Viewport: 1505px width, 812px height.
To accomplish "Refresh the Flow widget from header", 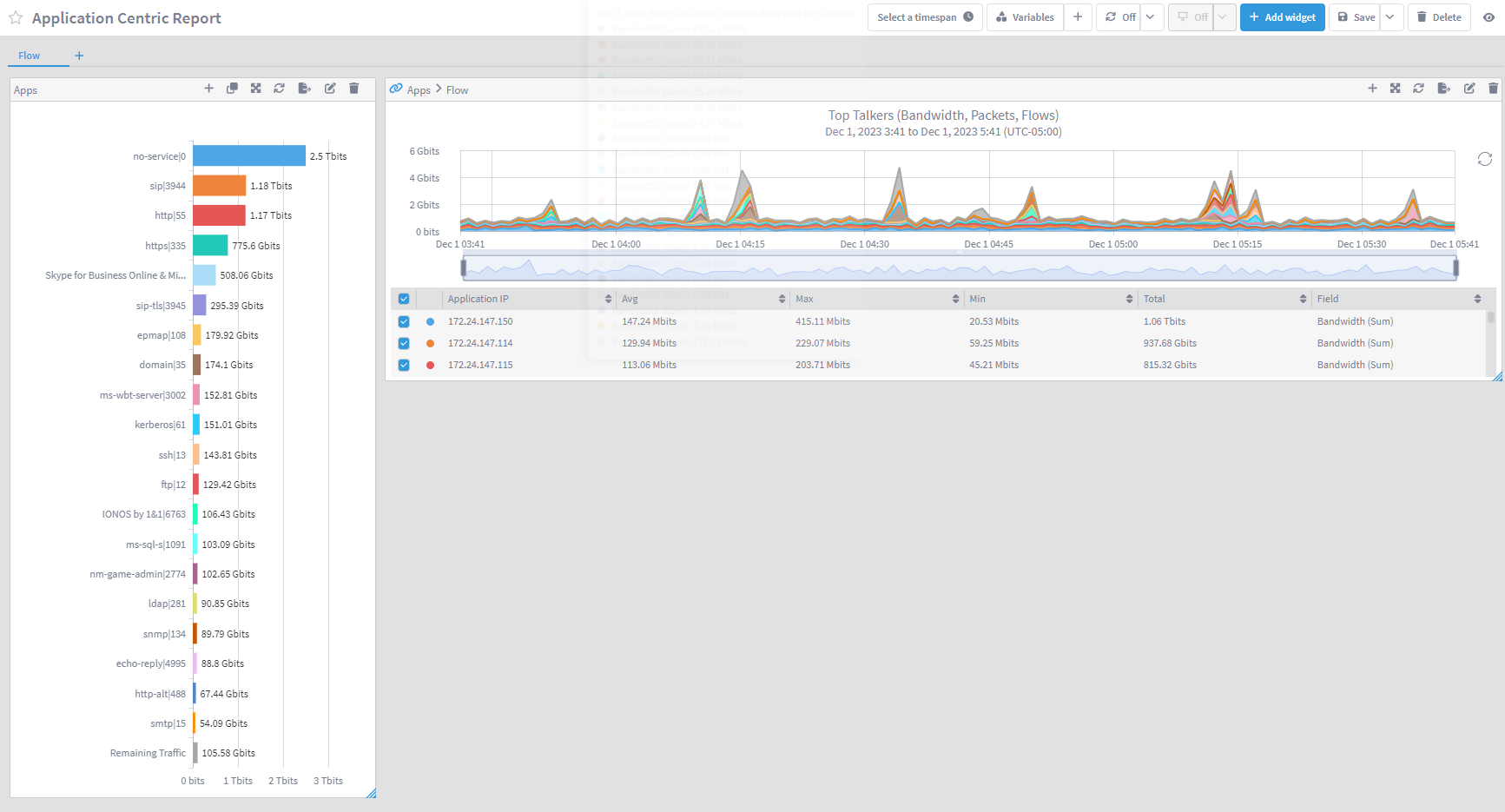I will click(x=1418, y=89).
